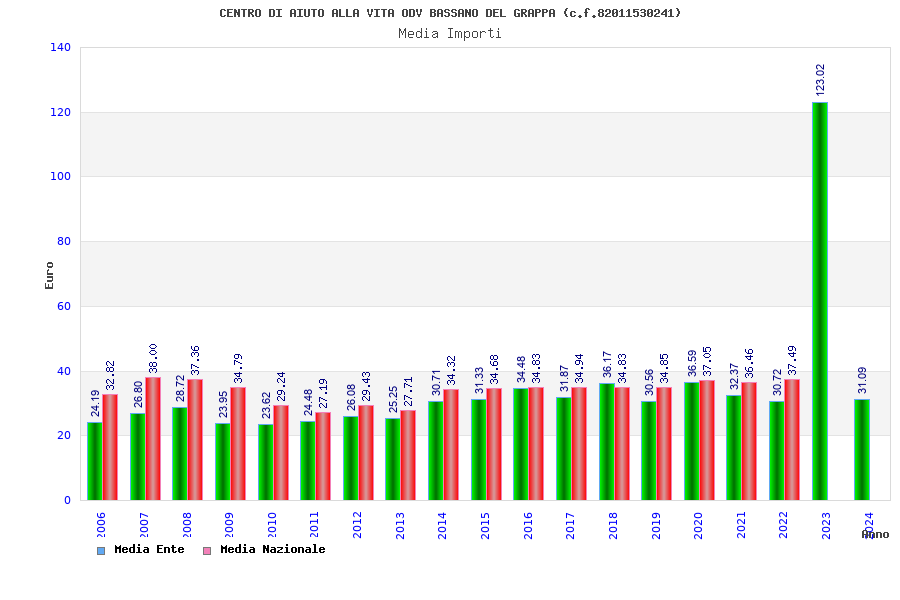
Task: Select the 2015 green bar at 31.33
Action: click(479, 450)
